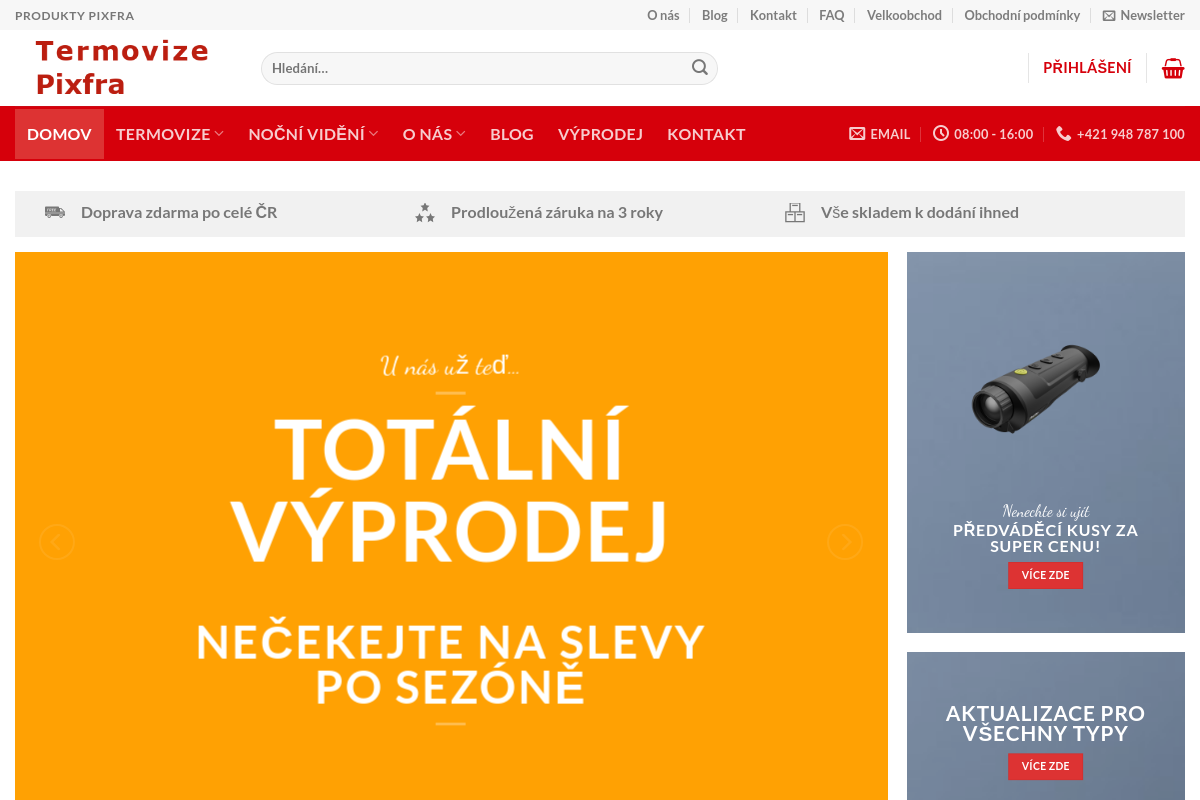Viewport: 1200px width, 800px height.
Task: Open the Newsletter envelope icon
Action: coord(1107,15)
